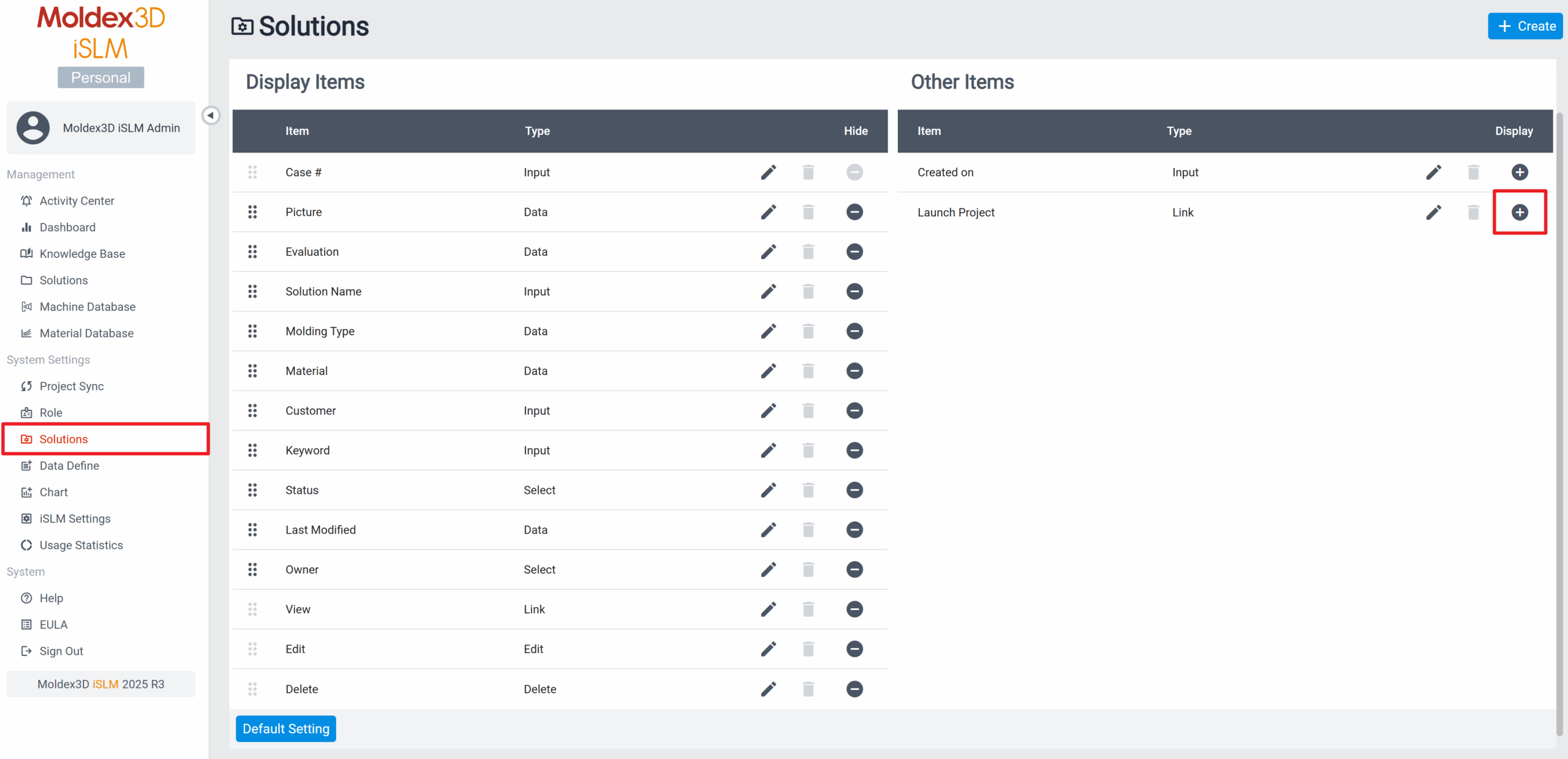
Task: Hide the Customer item with minus toggle
Action: click(x=854, y=410)
